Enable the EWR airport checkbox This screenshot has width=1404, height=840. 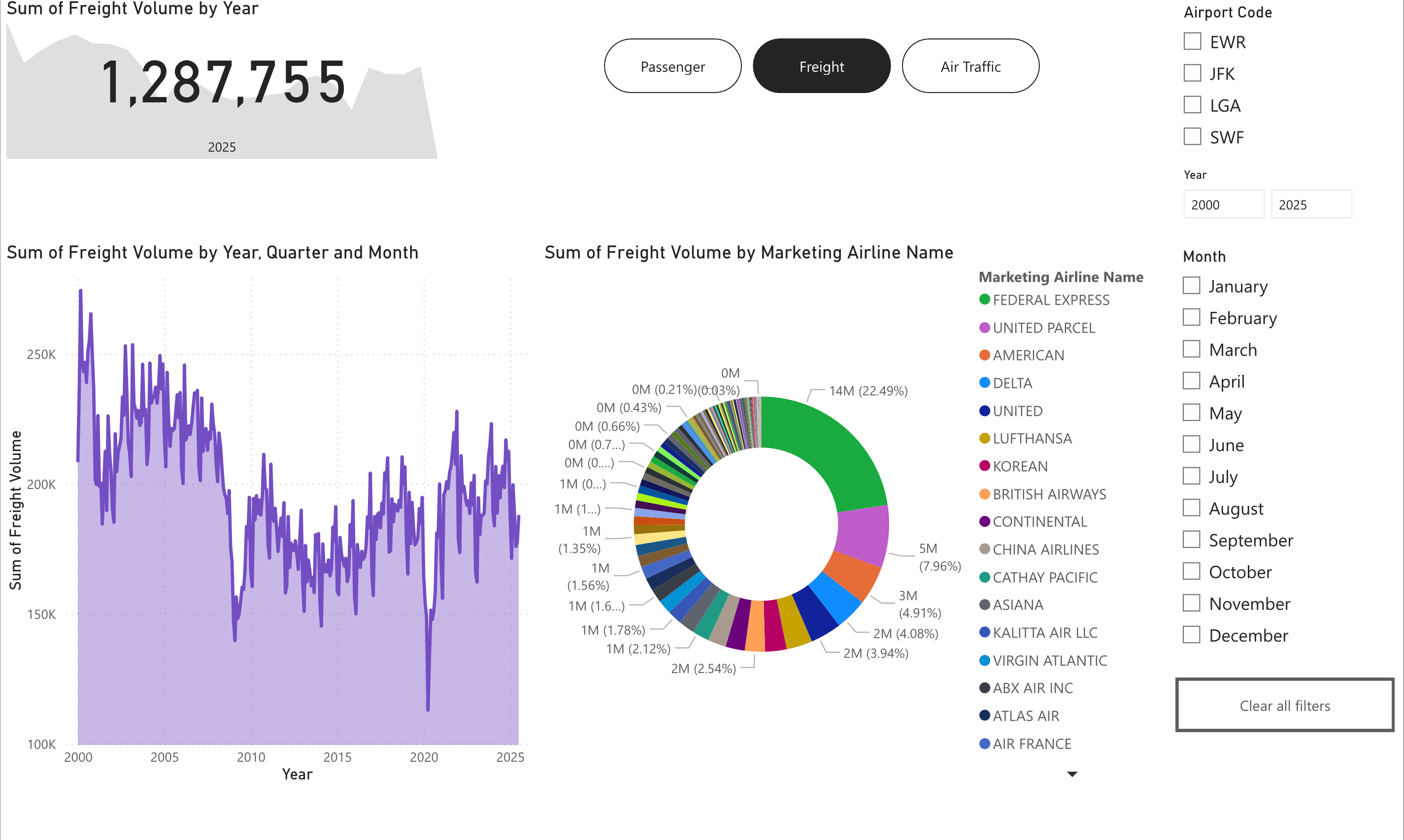point(1192,41)
